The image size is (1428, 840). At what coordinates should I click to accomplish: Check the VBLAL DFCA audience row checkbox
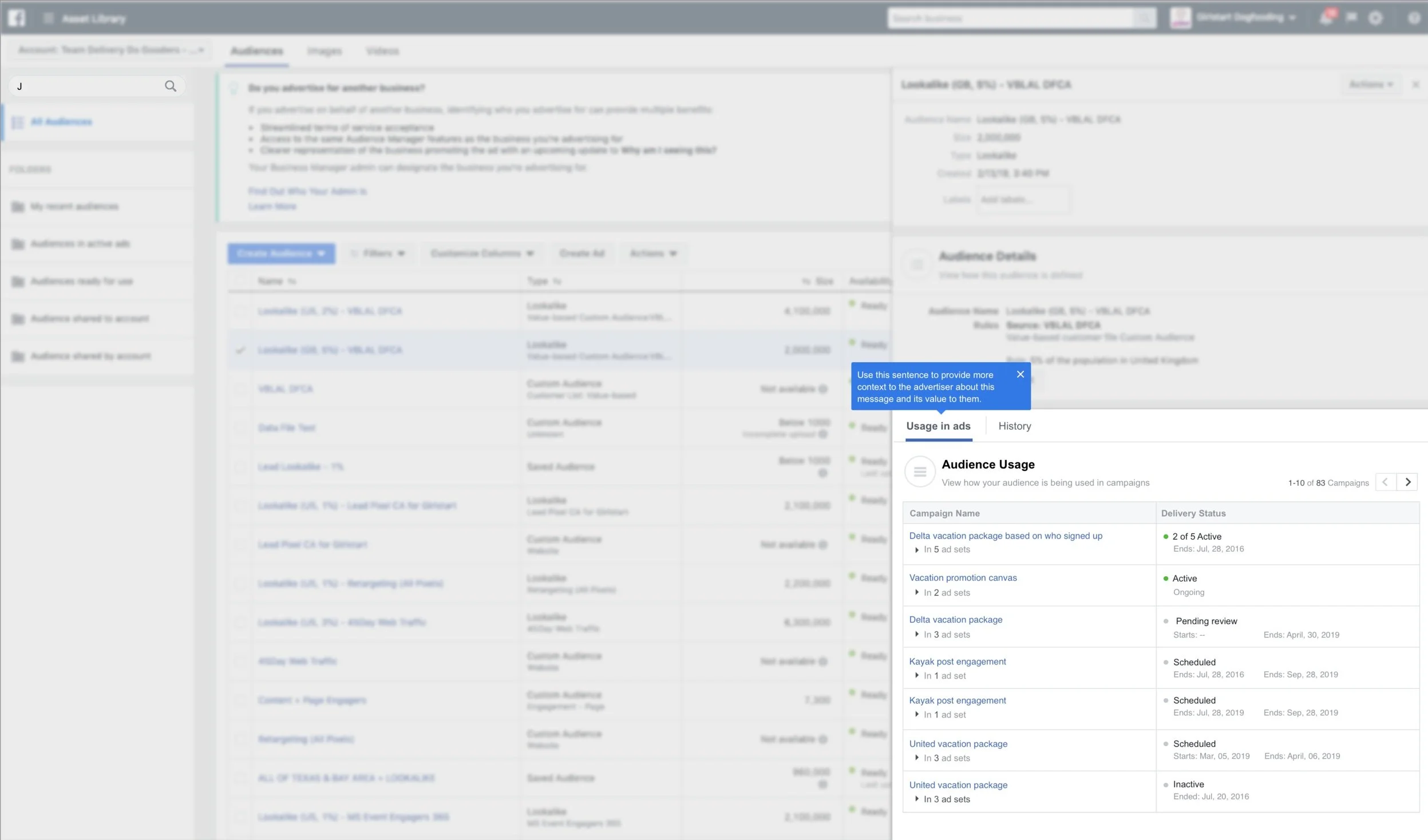click(240, 389)
